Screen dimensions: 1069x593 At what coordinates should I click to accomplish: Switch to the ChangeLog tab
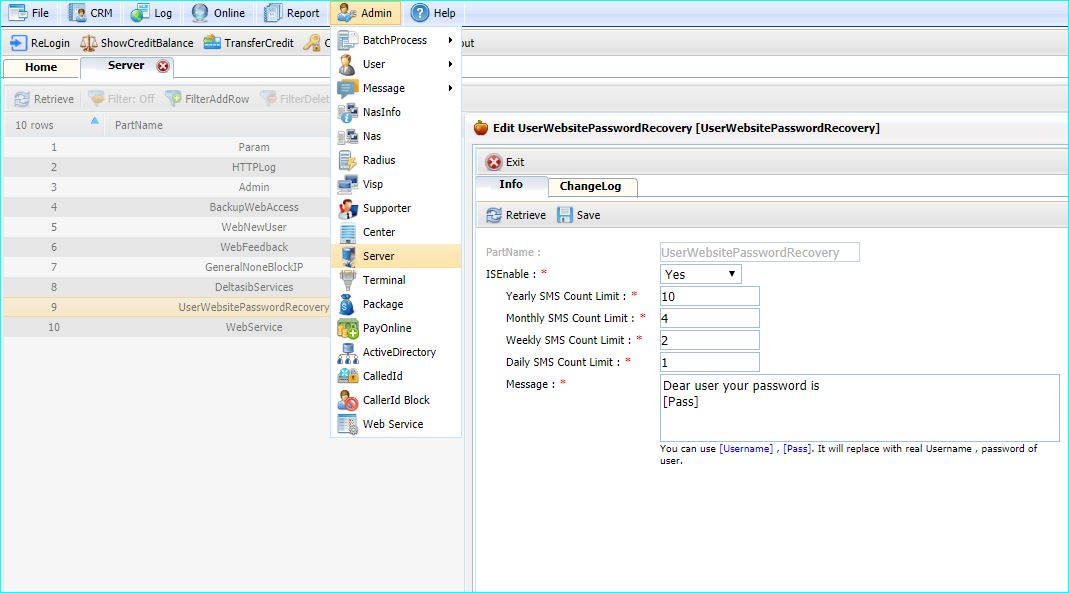[x=590, y=186]
